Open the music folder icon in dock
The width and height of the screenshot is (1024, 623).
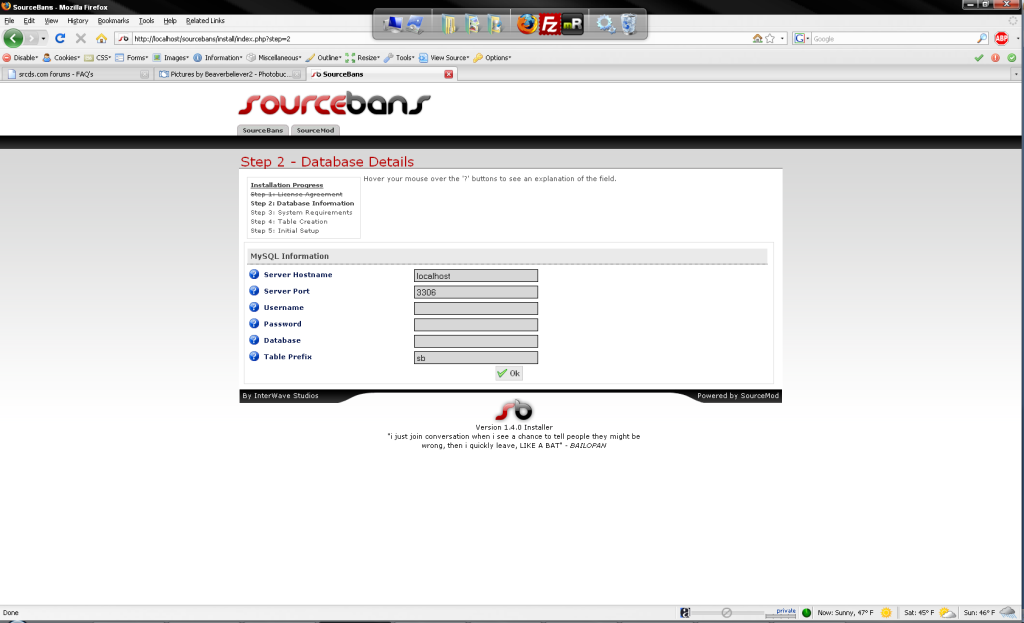point(495,25)
